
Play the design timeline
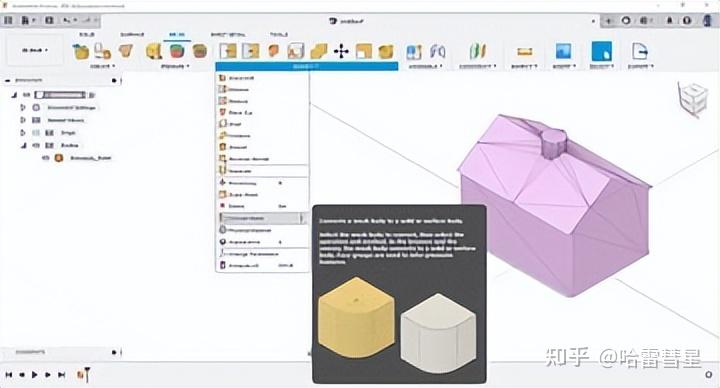[34, 375]
